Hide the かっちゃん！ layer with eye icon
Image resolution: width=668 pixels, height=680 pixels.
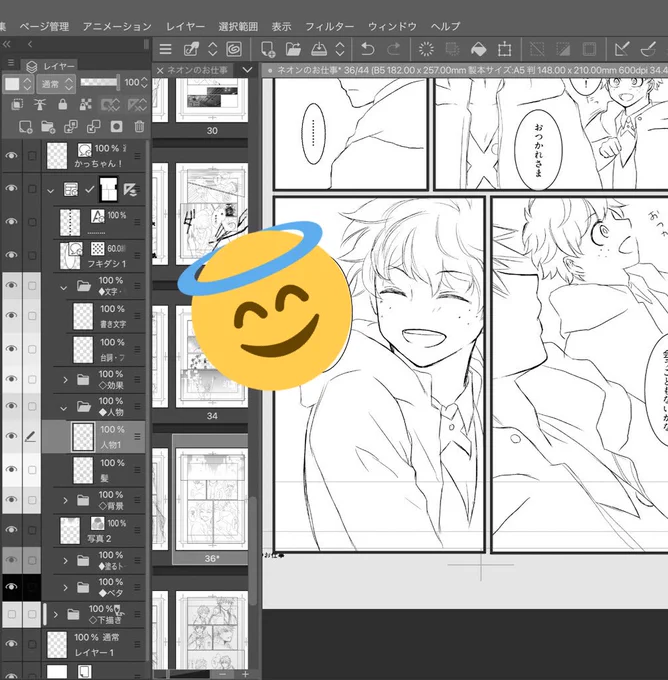pyautogui.click(x=11, y=155)
